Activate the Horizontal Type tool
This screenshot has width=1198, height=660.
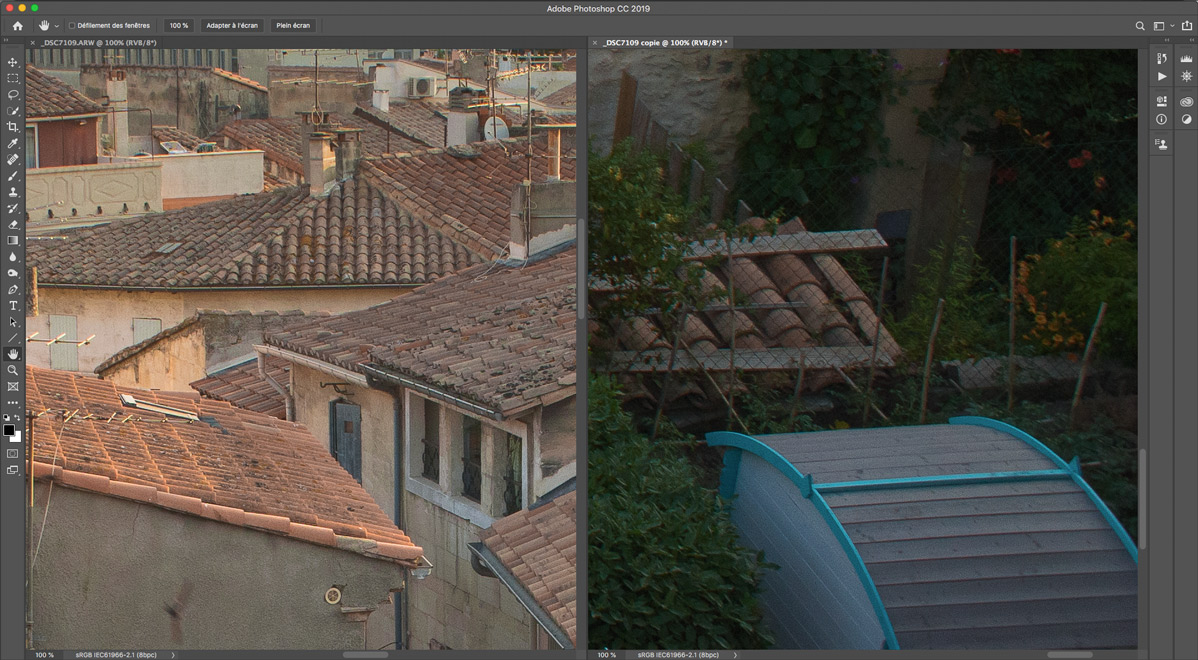[x=13, y=305]
